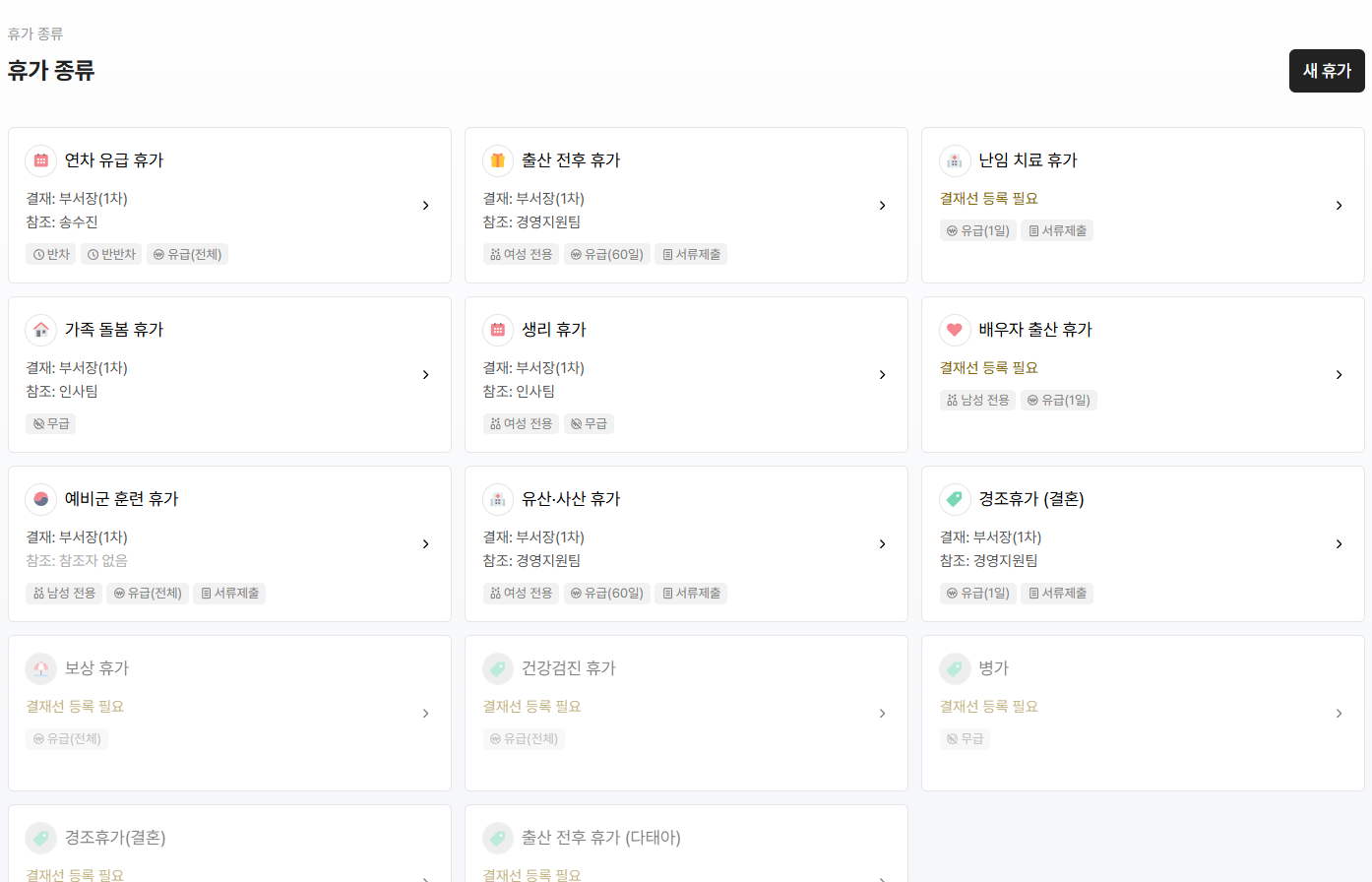Click the house icon for 가족 돌봄 휴가
This screenshot has width=1372, height=882.
tap(41, 330)
